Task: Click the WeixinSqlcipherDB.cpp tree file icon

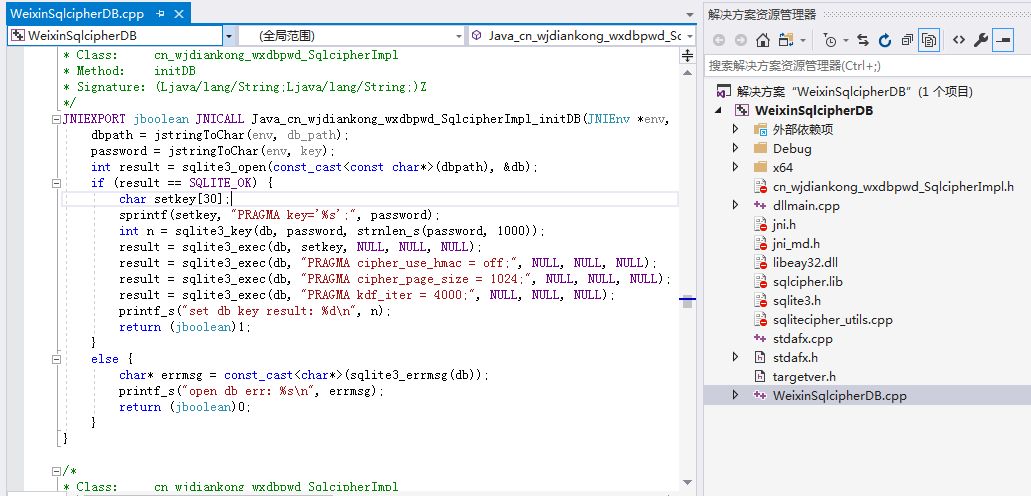Action: [760, 395]
